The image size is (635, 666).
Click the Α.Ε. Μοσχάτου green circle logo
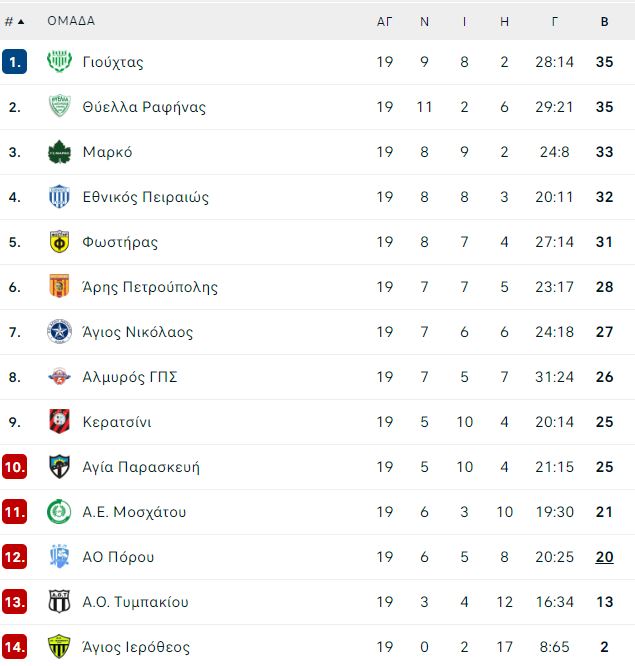pyautogui.click(x=59, y=511)
